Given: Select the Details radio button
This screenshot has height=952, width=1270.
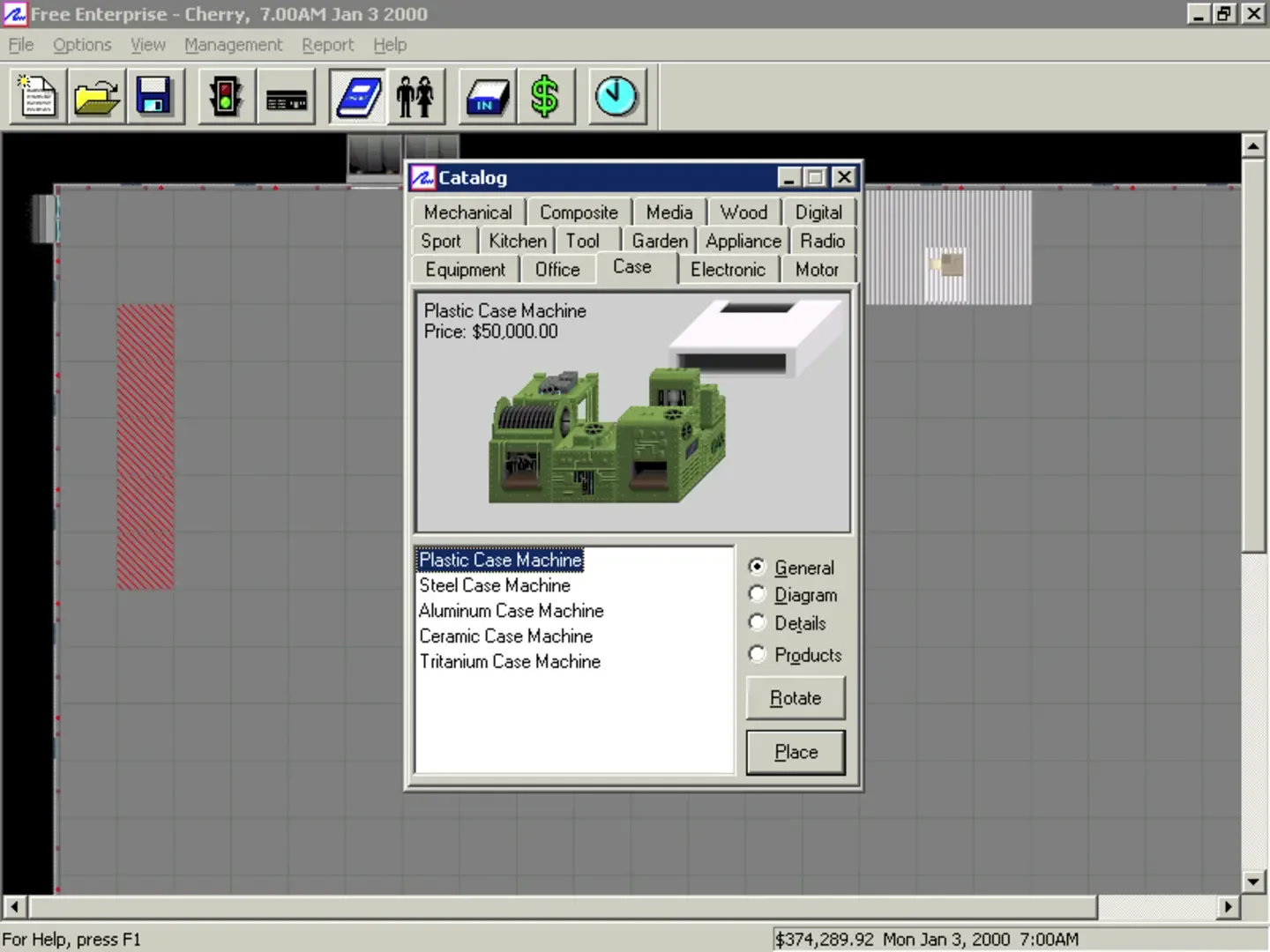Looking at the screenshot, I should pos(757,622).
